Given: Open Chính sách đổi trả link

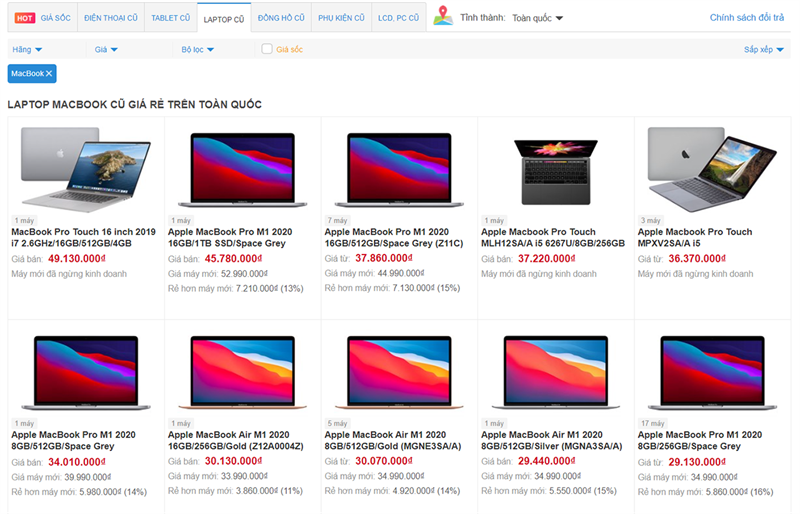Looking at the screenshot, I should pos(747,17).
